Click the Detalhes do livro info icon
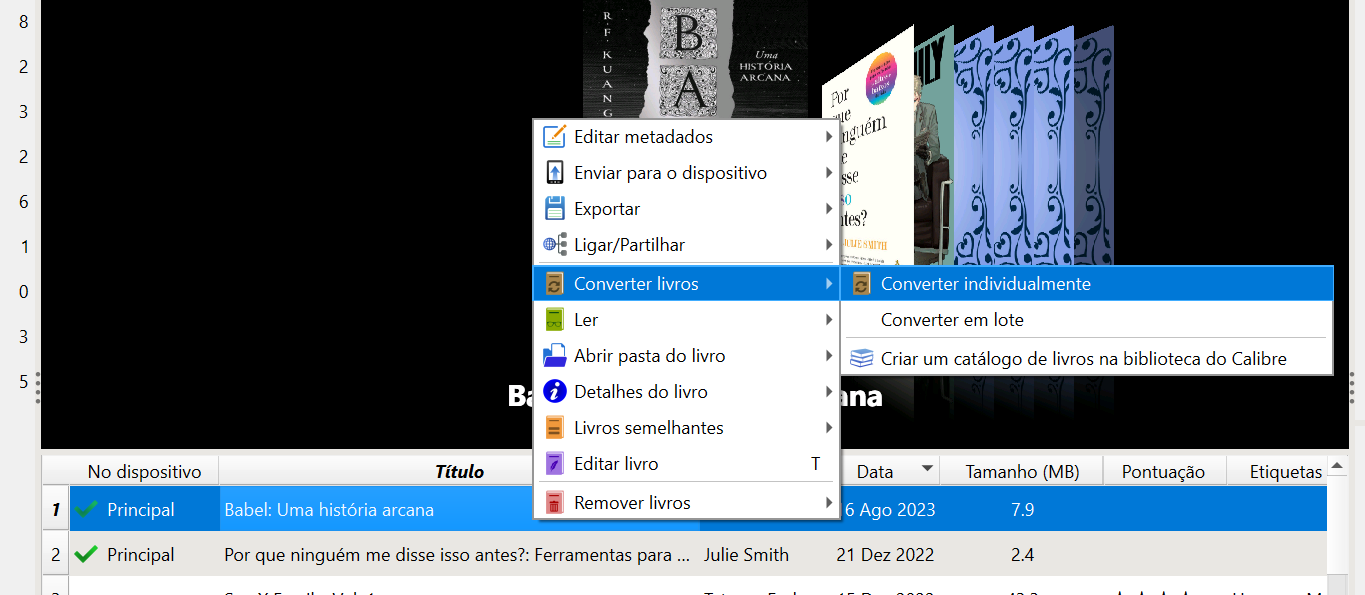The width and height of the screenshot is (1365, 595). pos(554,392)
